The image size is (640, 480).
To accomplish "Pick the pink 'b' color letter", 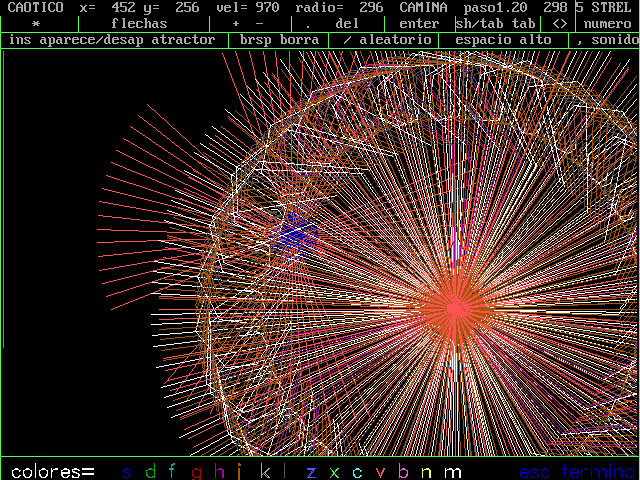I will click(403, 471).
